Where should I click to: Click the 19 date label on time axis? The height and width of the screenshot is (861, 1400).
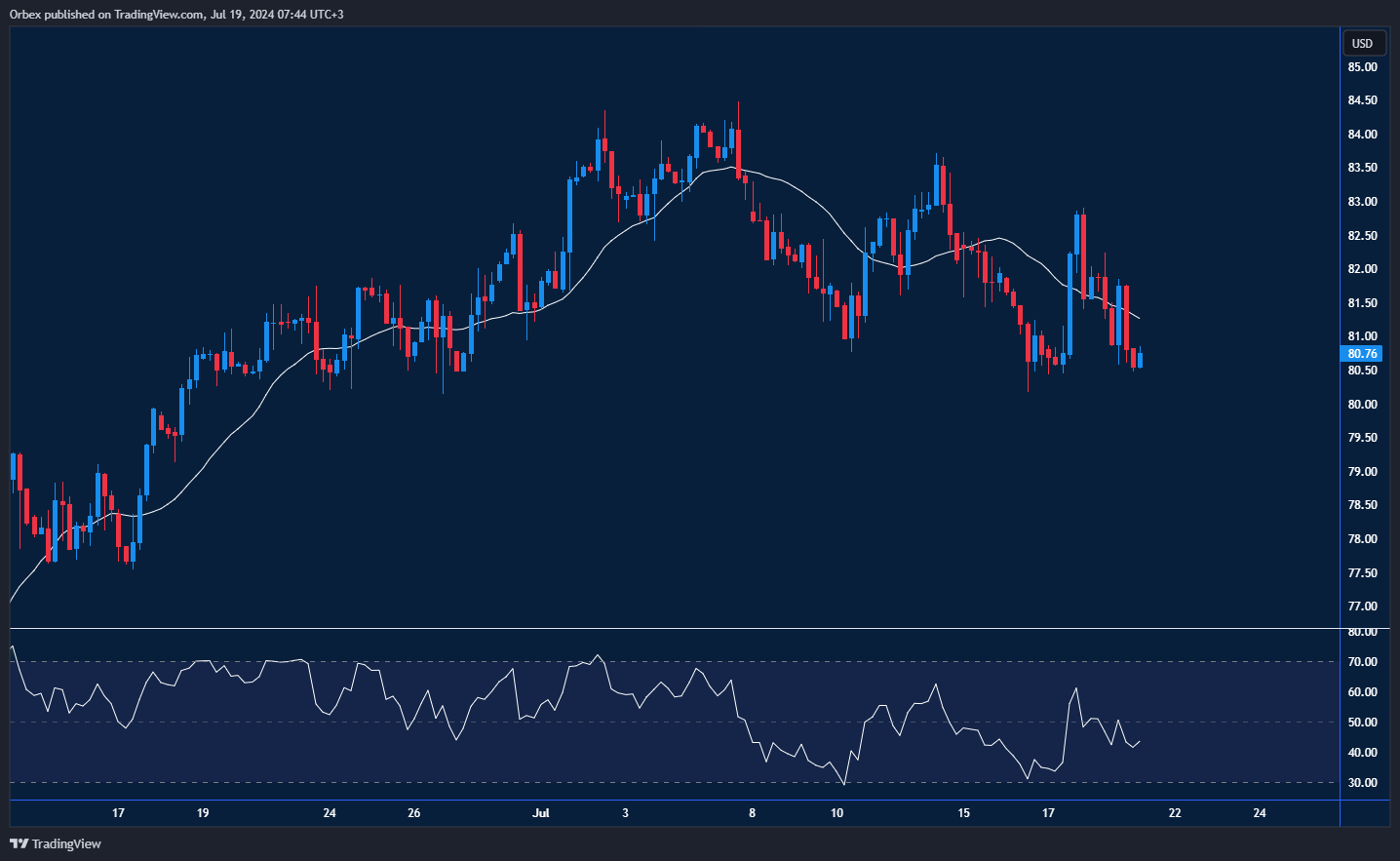point(203,813)
